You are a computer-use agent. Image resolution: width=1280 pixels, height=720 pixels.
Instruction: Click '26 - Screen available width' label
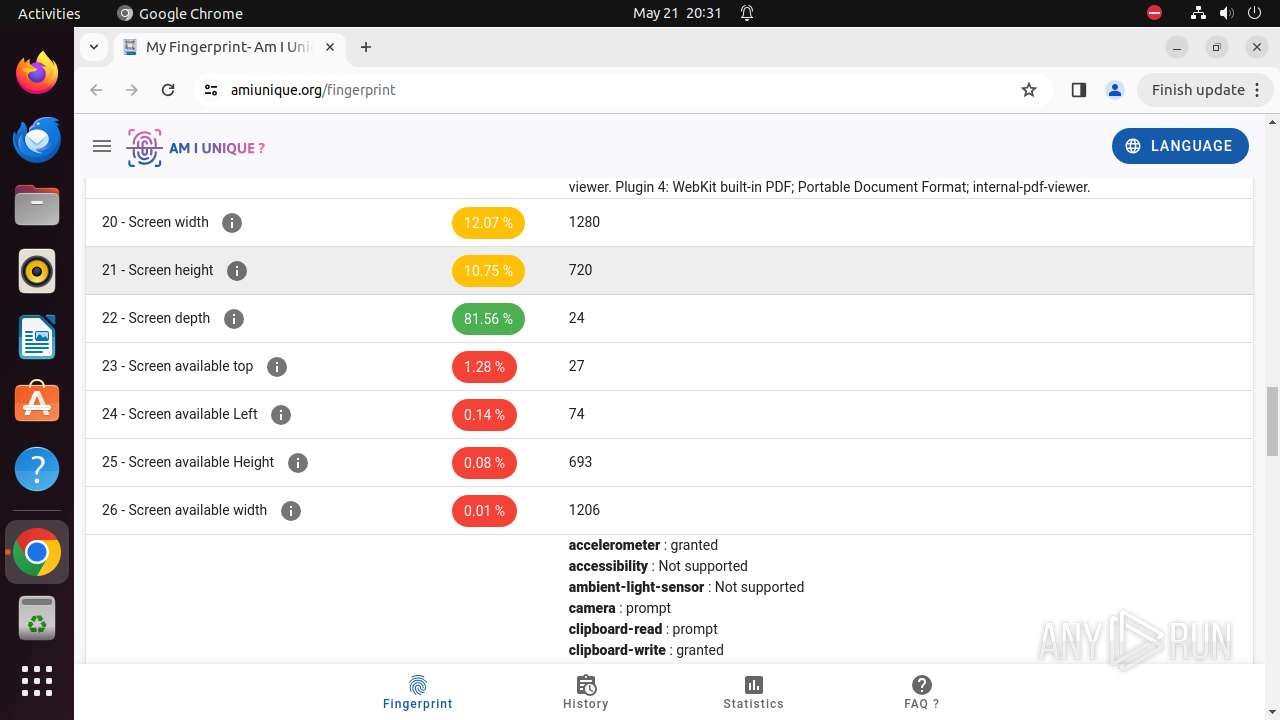[184, 510]
